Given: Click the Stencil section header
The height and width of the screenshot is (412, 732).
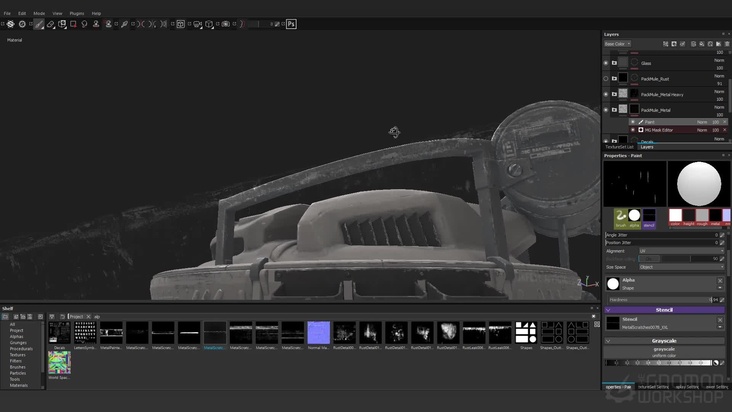Looking at the screenshot, I should coord(663,310).
